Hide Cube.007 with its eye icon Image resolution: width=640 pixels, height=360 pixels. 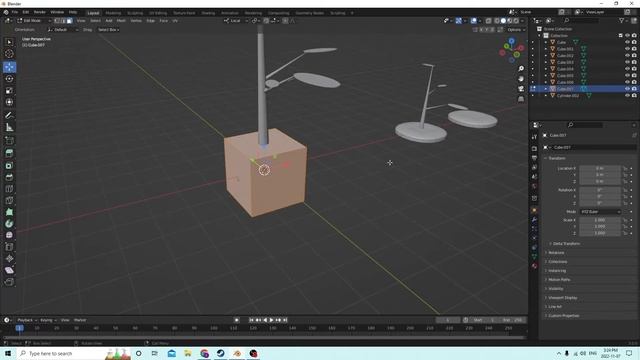click(627, 89)
